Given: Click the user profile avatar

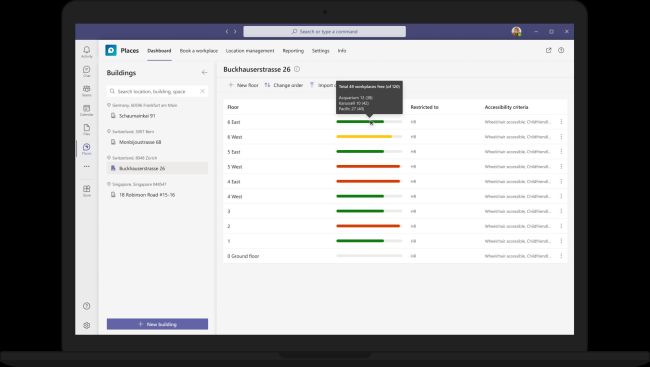Looking at the screenshot, I should coord(517,32).
